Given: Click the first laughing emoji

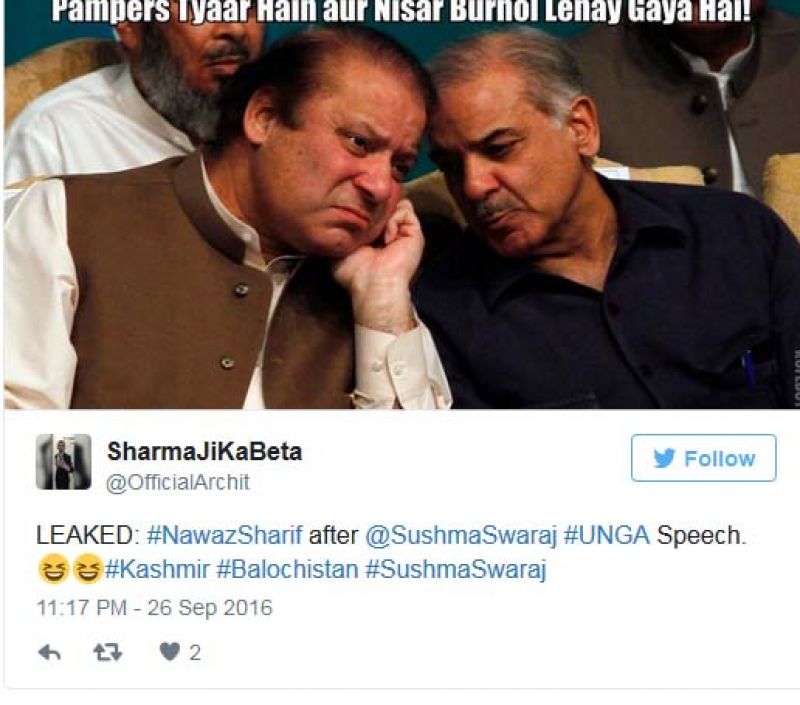Looking at the screenshot, I should tap(54, 568).
